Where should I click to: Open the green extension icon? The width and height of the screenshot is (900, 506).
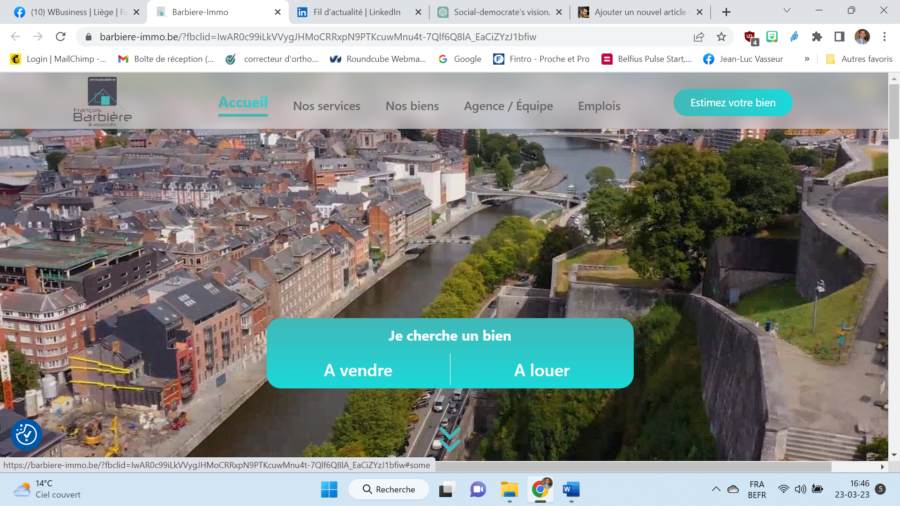click(x=772, y=37)
